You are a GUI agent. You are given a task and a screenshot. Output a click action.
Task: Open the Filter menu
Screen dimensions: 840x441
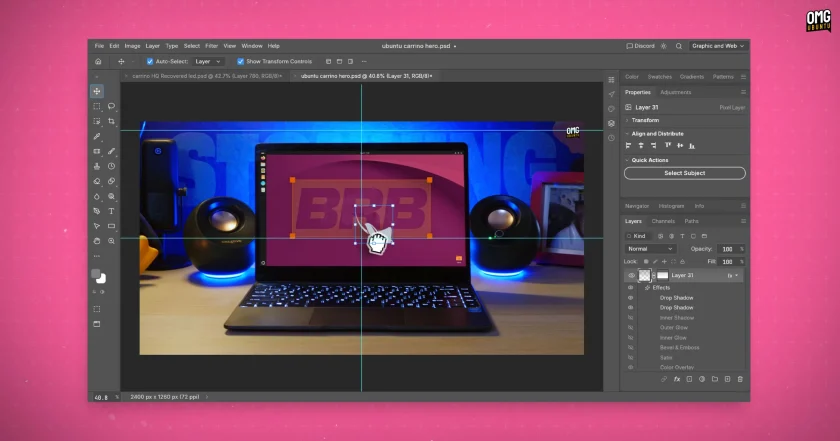coord(212,46)
